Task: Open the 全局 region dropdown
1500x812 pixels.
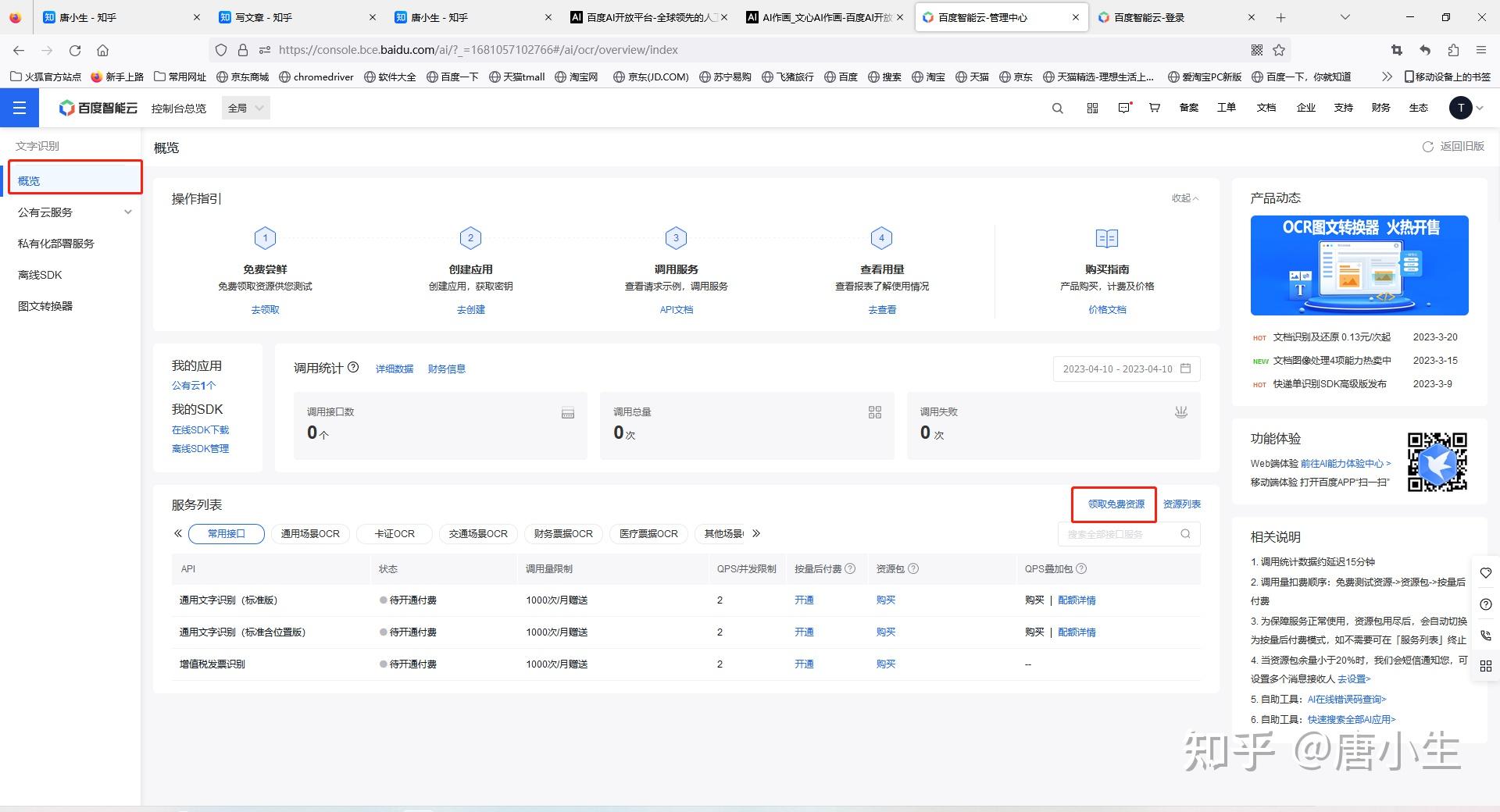Action: pyautogui.click(x=246, y=108)
